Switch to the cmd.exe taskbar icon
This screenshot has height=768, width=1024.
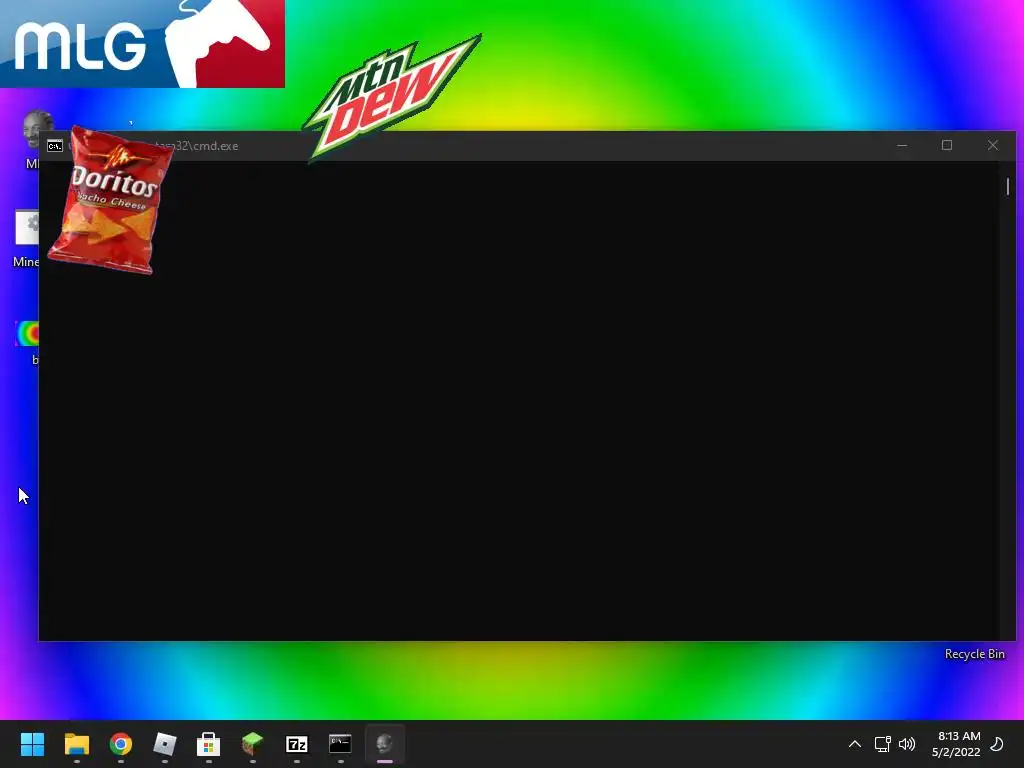pos(340,744)
